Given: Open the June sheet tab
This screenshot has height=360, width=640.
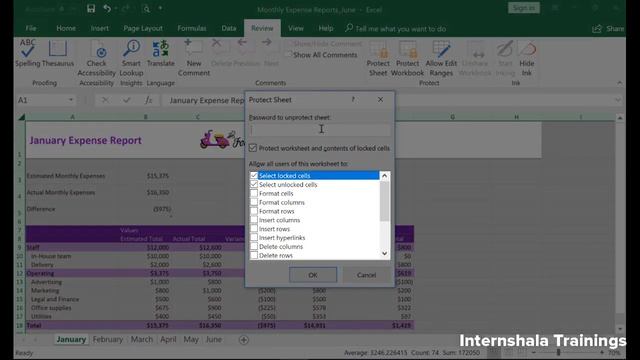Looking at the screenshot, I should click(213, 340).
